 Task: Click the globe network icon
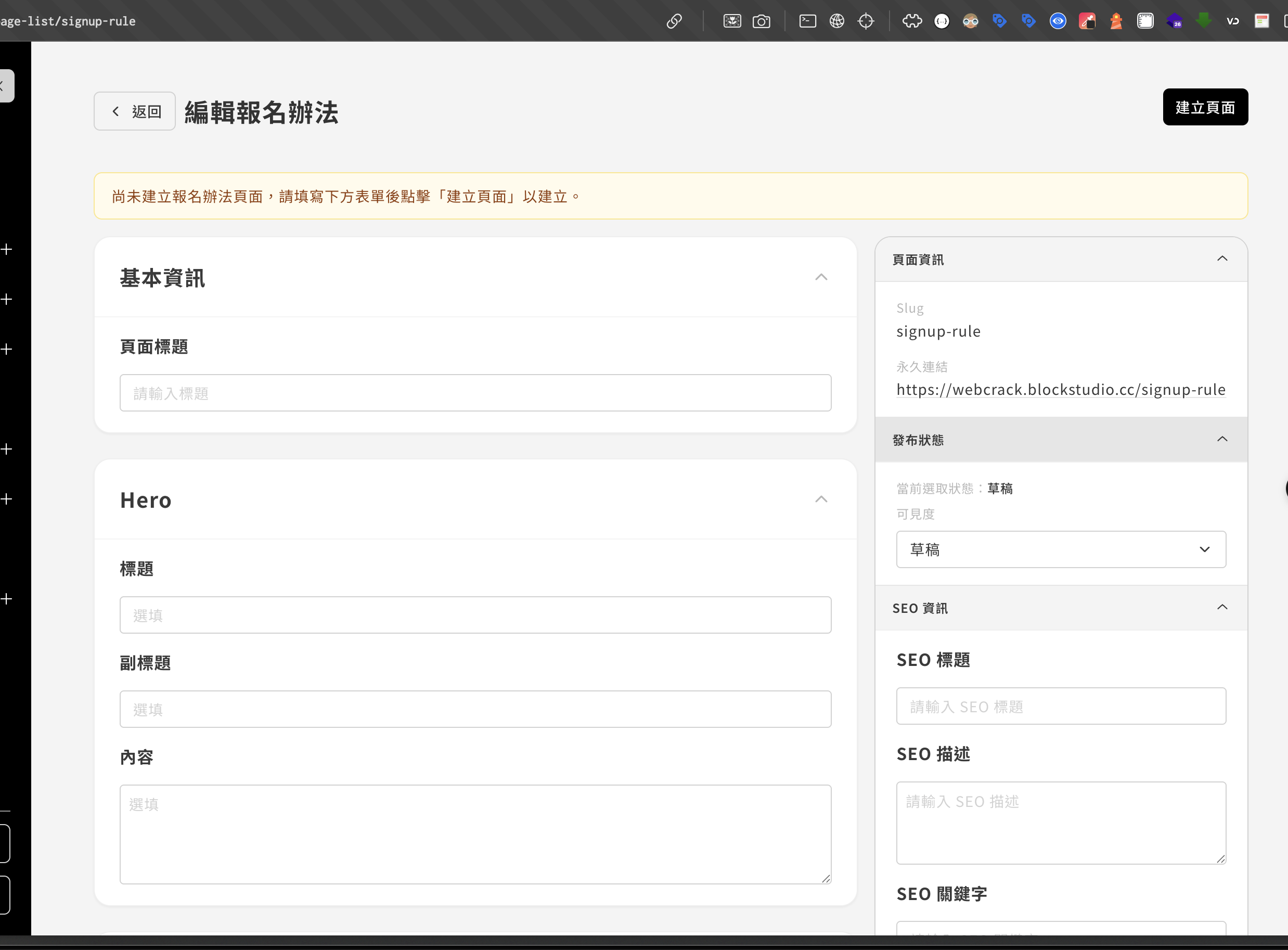pos(836,21)
